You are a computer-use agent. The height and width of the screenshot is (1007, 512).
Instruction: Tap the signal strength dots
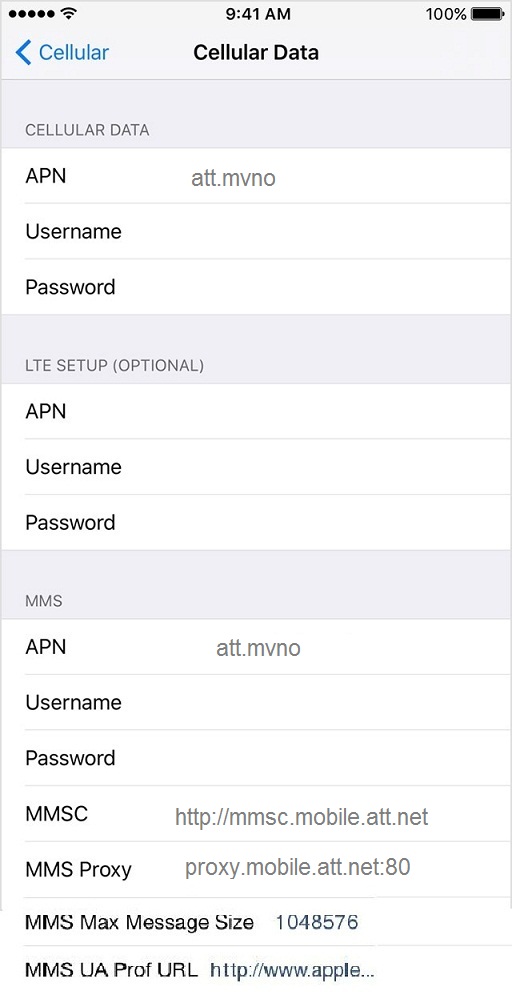coord(31,13)
